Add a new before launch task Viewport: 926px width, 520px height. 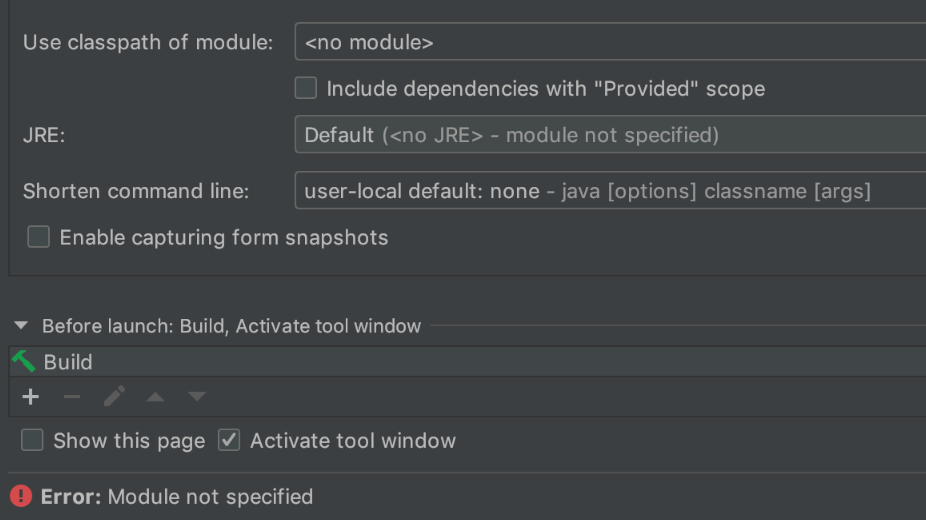[x=30, y=397]
